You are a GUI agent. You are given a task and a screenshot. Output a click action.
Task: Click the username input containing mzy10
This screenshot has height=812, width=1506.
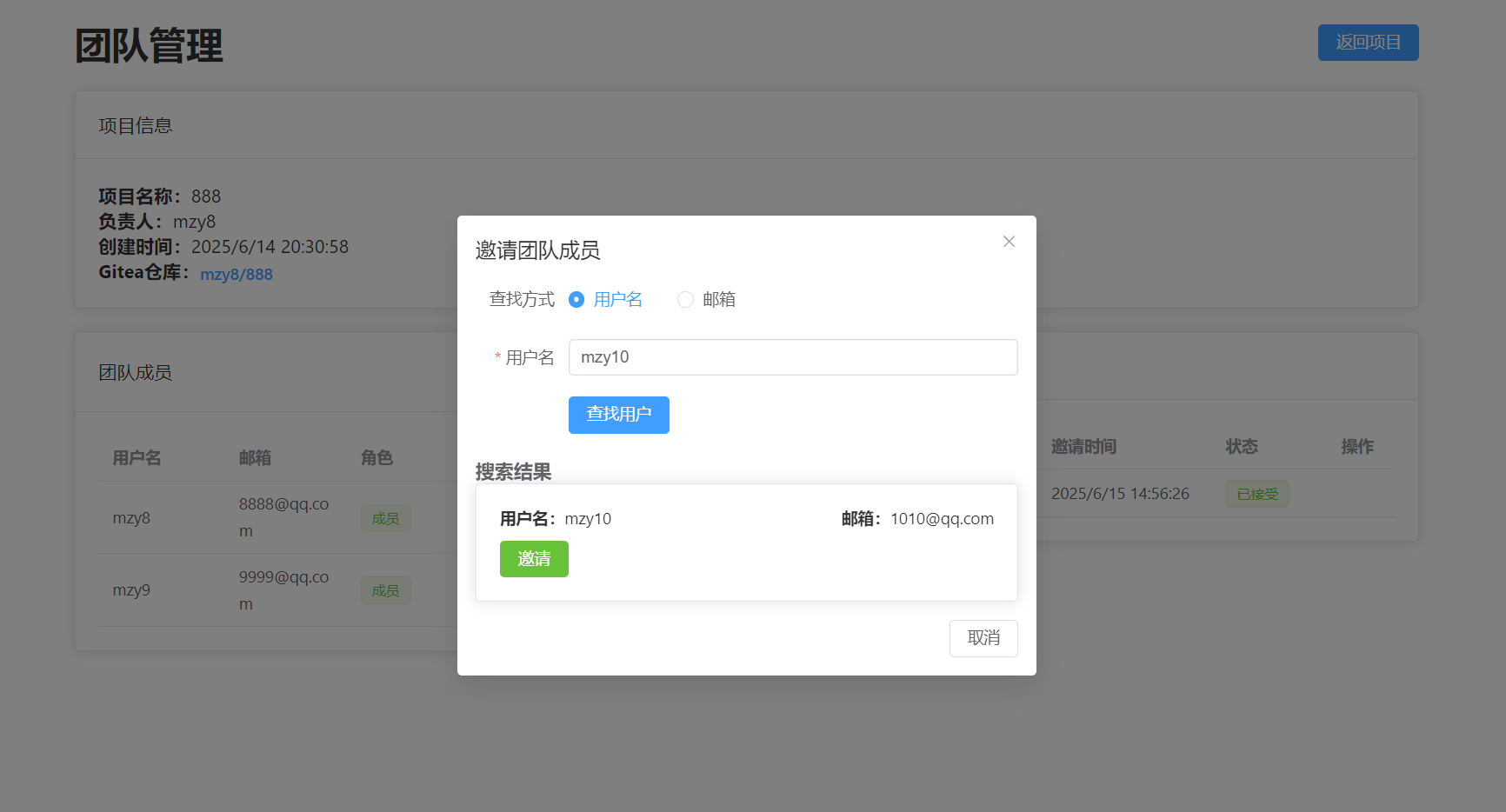point(792,356)
